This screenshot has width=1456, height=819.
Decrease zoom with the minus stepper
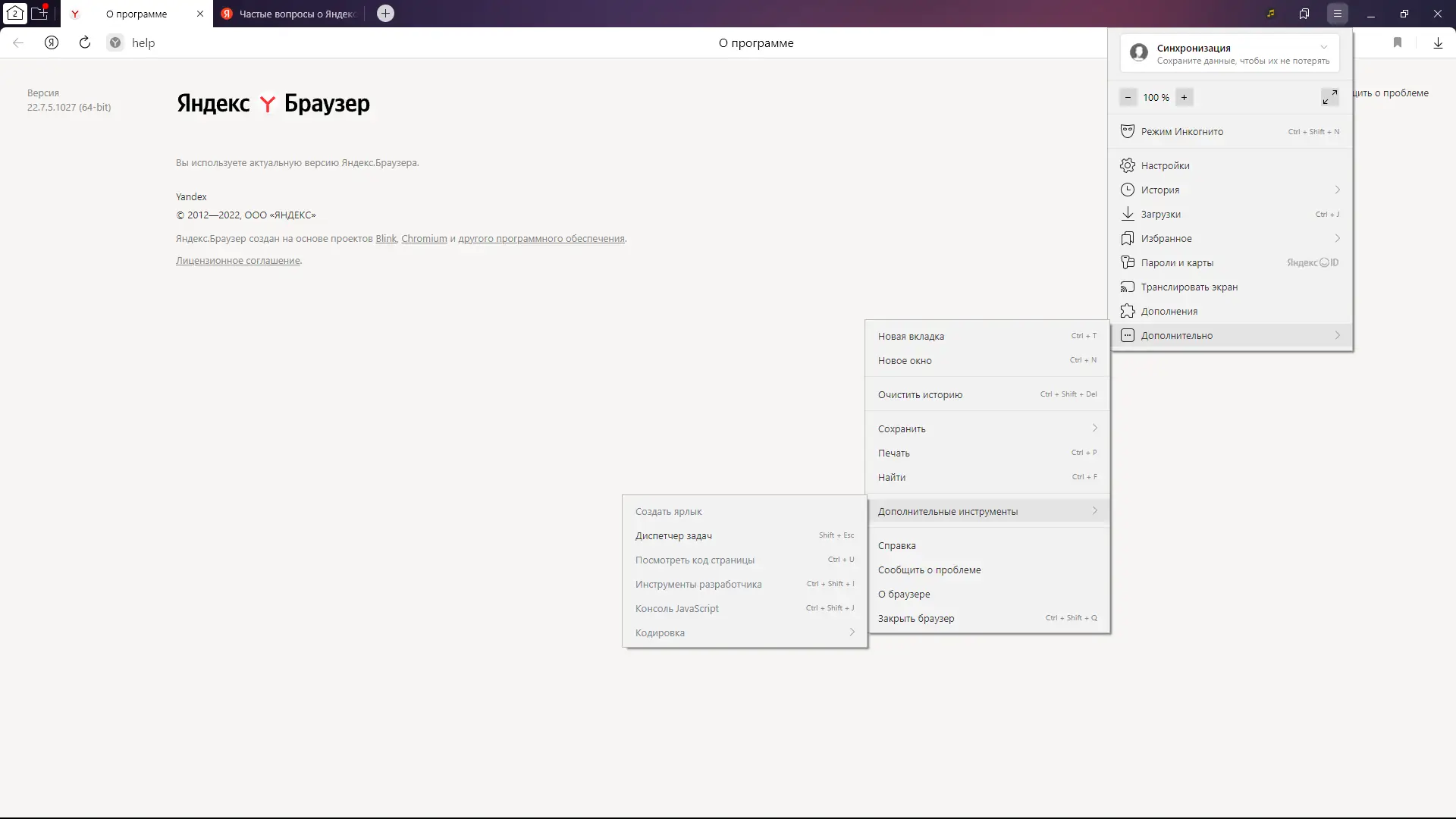pyautogui.click(x=1128, y=97)
